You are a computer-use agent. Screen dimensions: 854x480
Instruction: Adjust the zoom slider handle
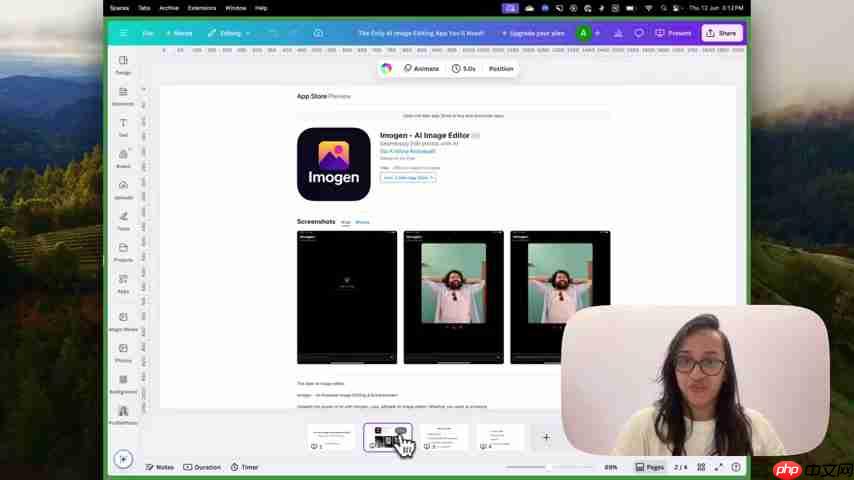pos(548,467)
